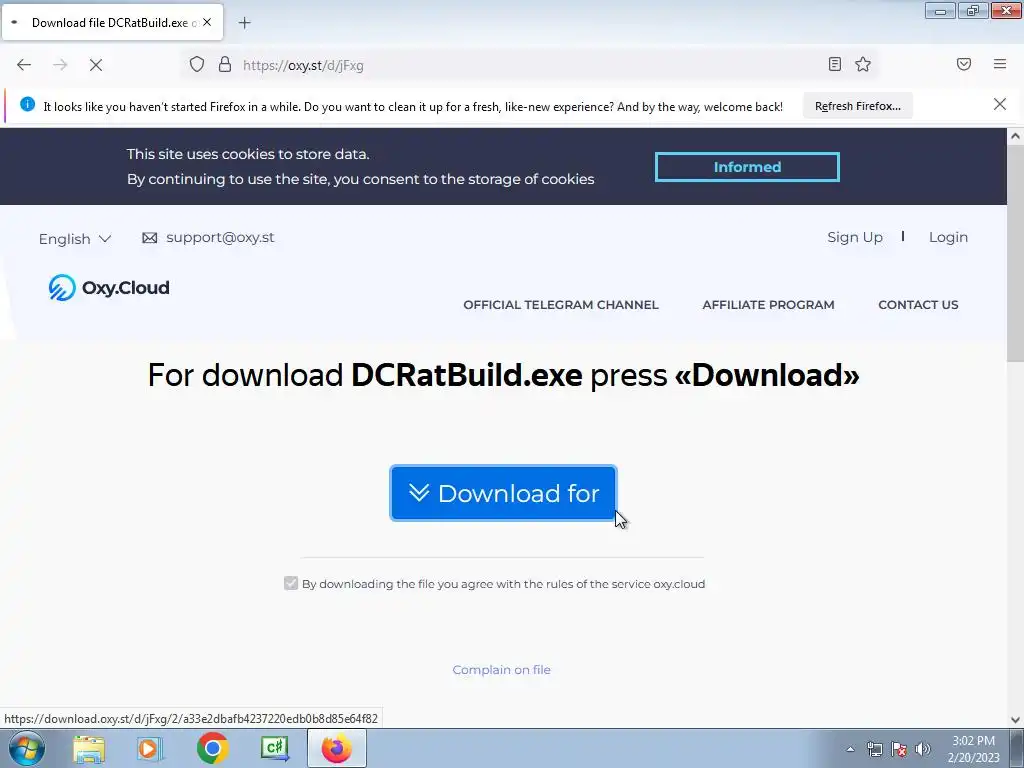
Task: Click the scrollbar up arrow
Action: (1015, 136)
